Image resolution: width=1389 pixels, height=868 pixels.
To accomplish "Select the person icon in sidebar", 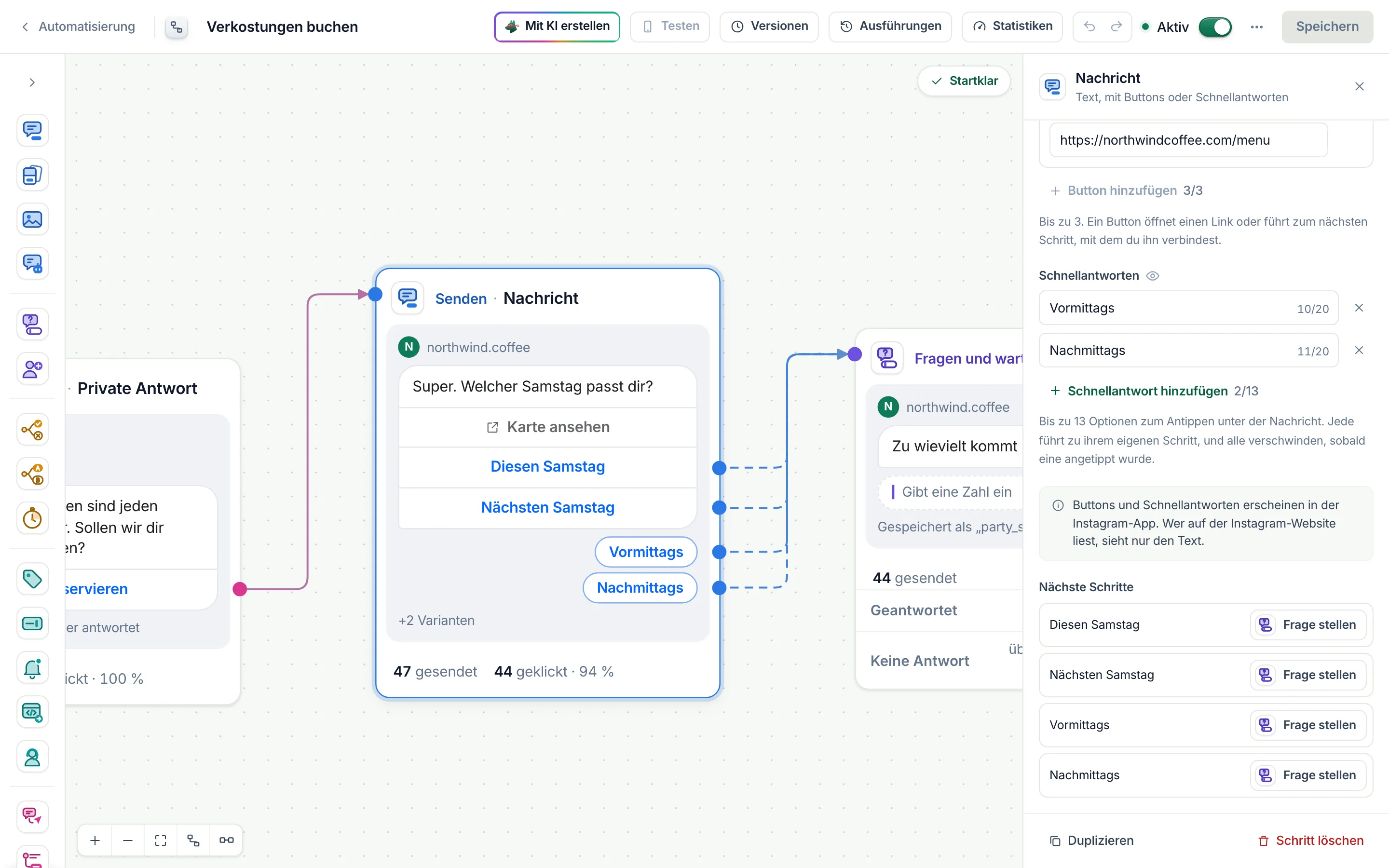I will point(32,757).
